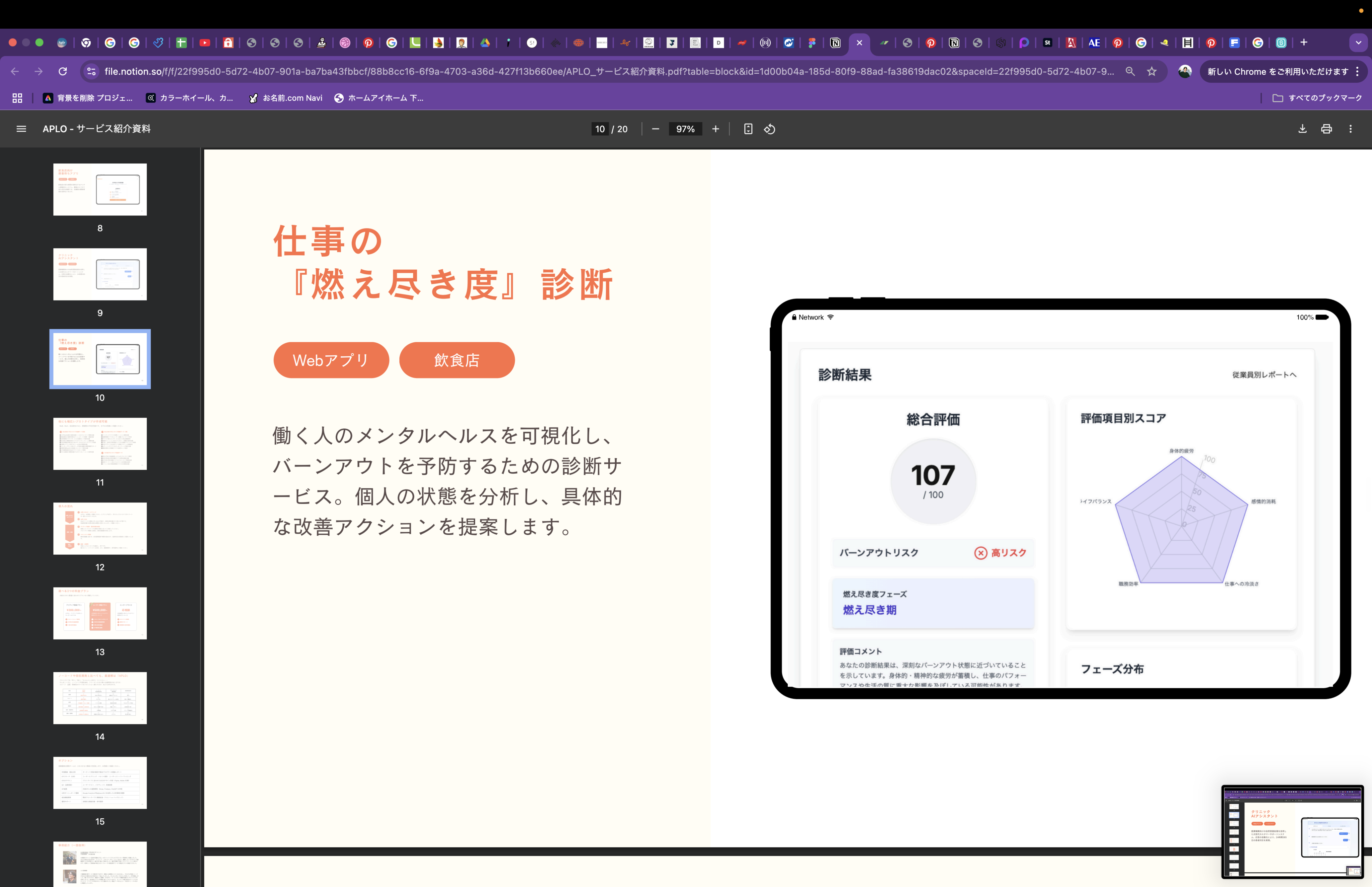
Task: Switch to the green cross icon tab
Action: click(x=181, y=43)
